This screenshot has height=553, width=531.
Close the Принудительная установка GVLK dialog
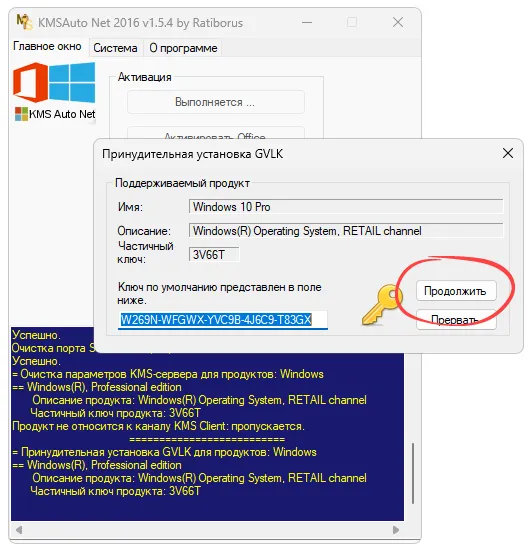click(508, 153)
